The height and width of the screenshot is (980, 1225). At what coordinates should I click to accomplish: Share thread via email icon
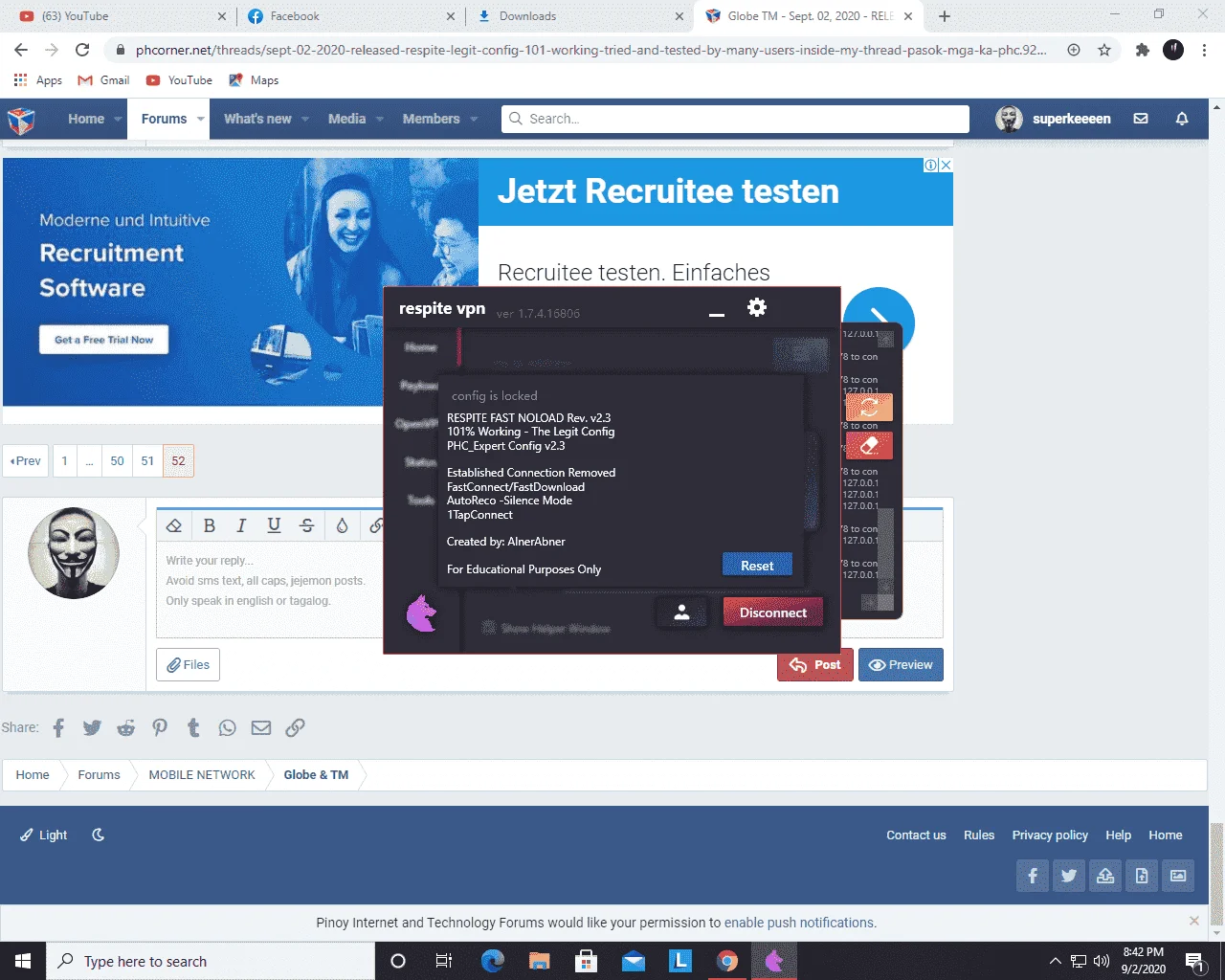click(261, 728)
